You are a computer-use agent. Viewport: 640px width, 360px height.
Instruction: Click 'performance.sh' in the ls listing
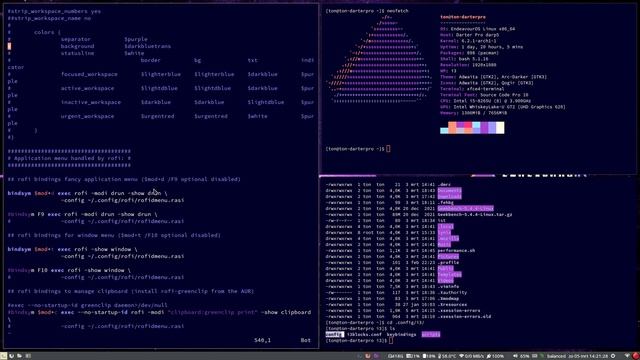click(456, 250)
